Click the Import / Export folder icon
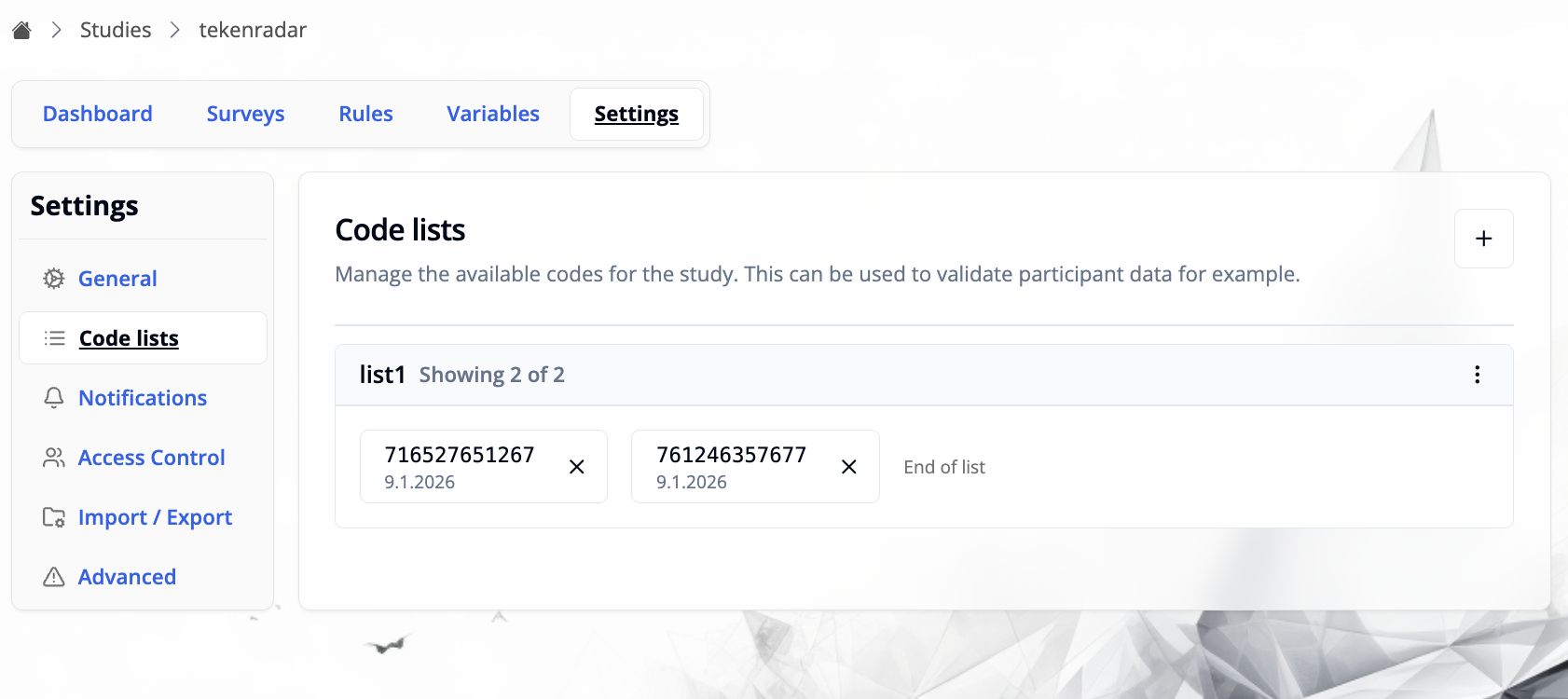The width and height of the screenshot is (1568, 699). pyautogui.click(x=54, y=517)
